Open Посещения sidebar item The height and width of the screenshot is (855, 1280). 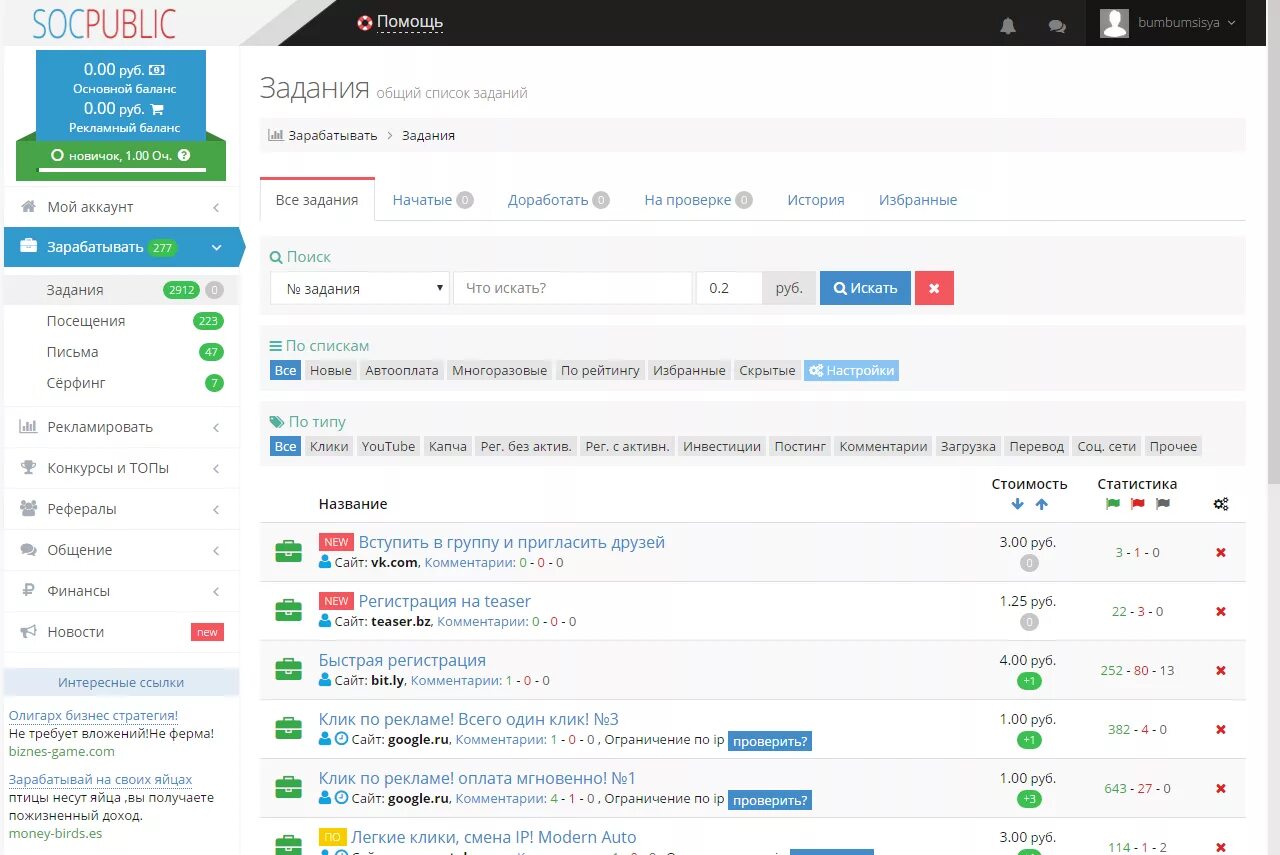pyautogui.click(x=121, y=321)
